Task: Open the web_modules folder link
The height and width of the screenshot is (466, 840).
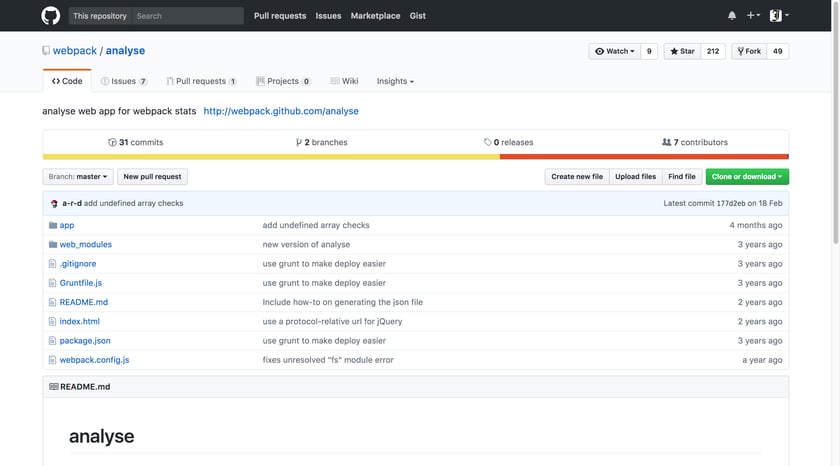Action: pyautogui.click(x=86, y=244)
